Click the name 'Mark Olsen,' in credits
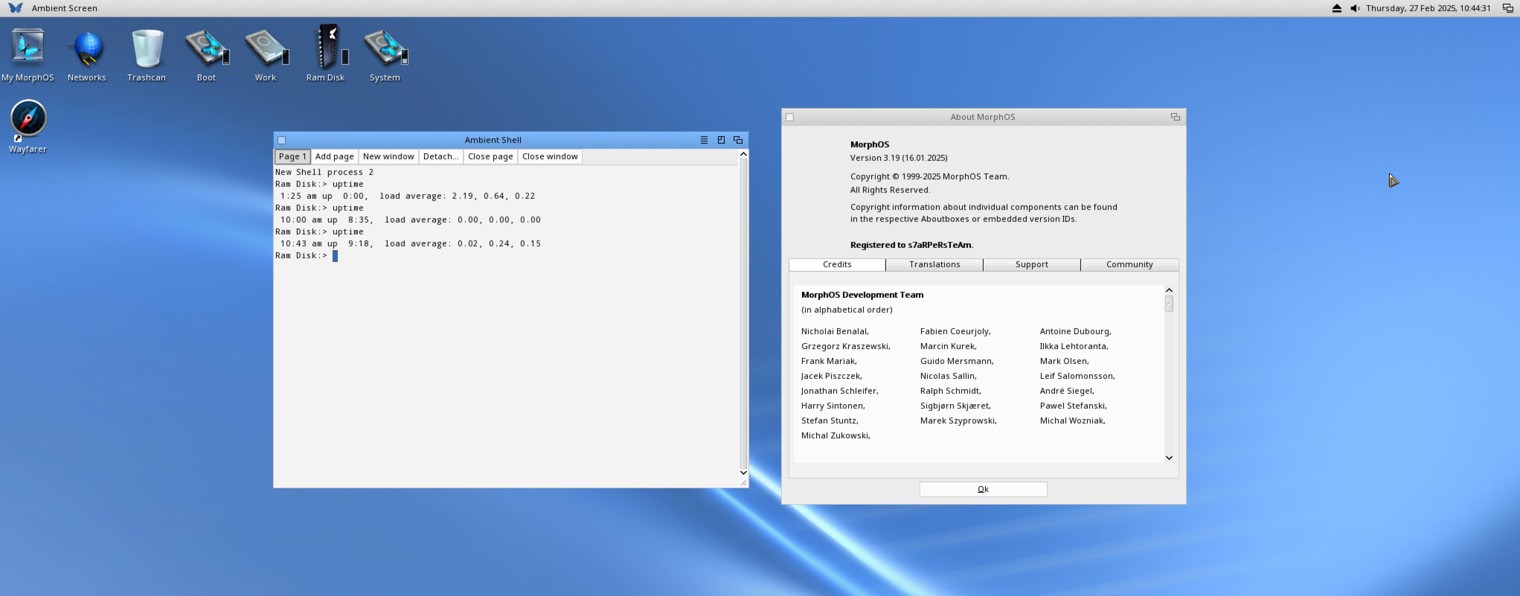Viewport: 1520px width, 596px height. coord(1065,361)
